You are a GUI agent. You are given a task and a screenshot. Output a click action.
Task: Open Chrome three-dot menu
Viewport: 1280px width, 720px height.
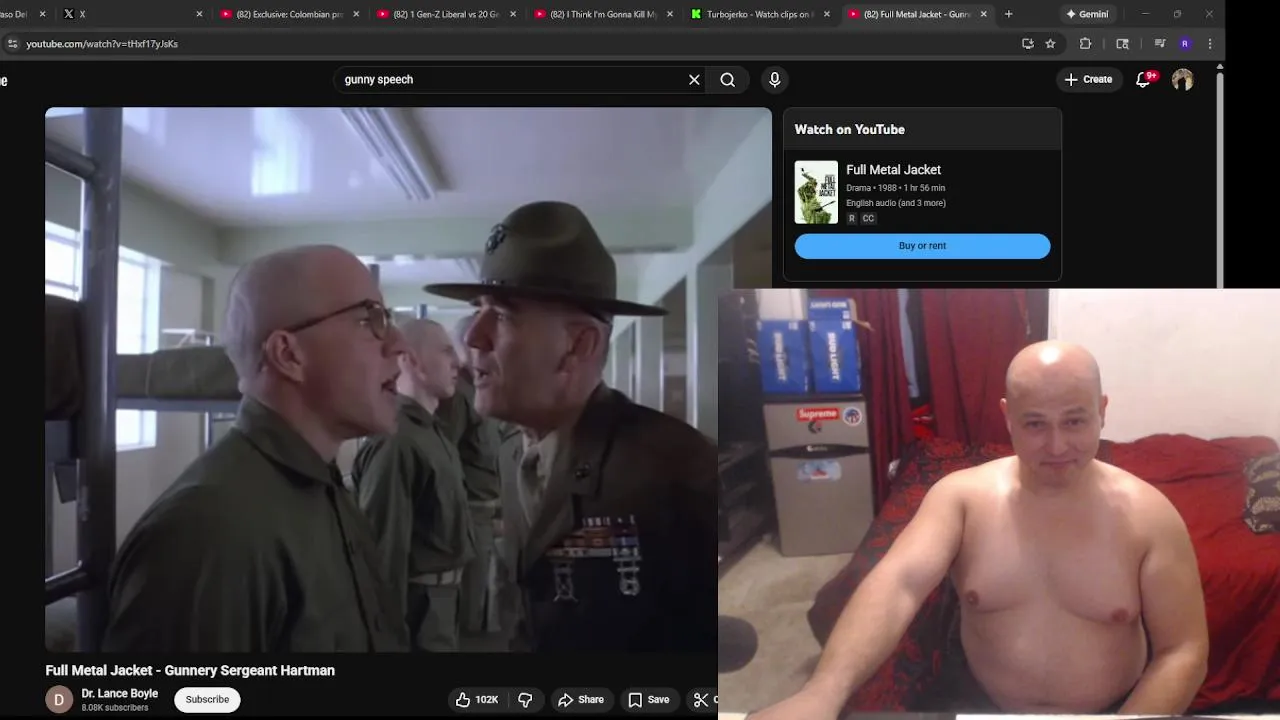tap(1210, 44)
